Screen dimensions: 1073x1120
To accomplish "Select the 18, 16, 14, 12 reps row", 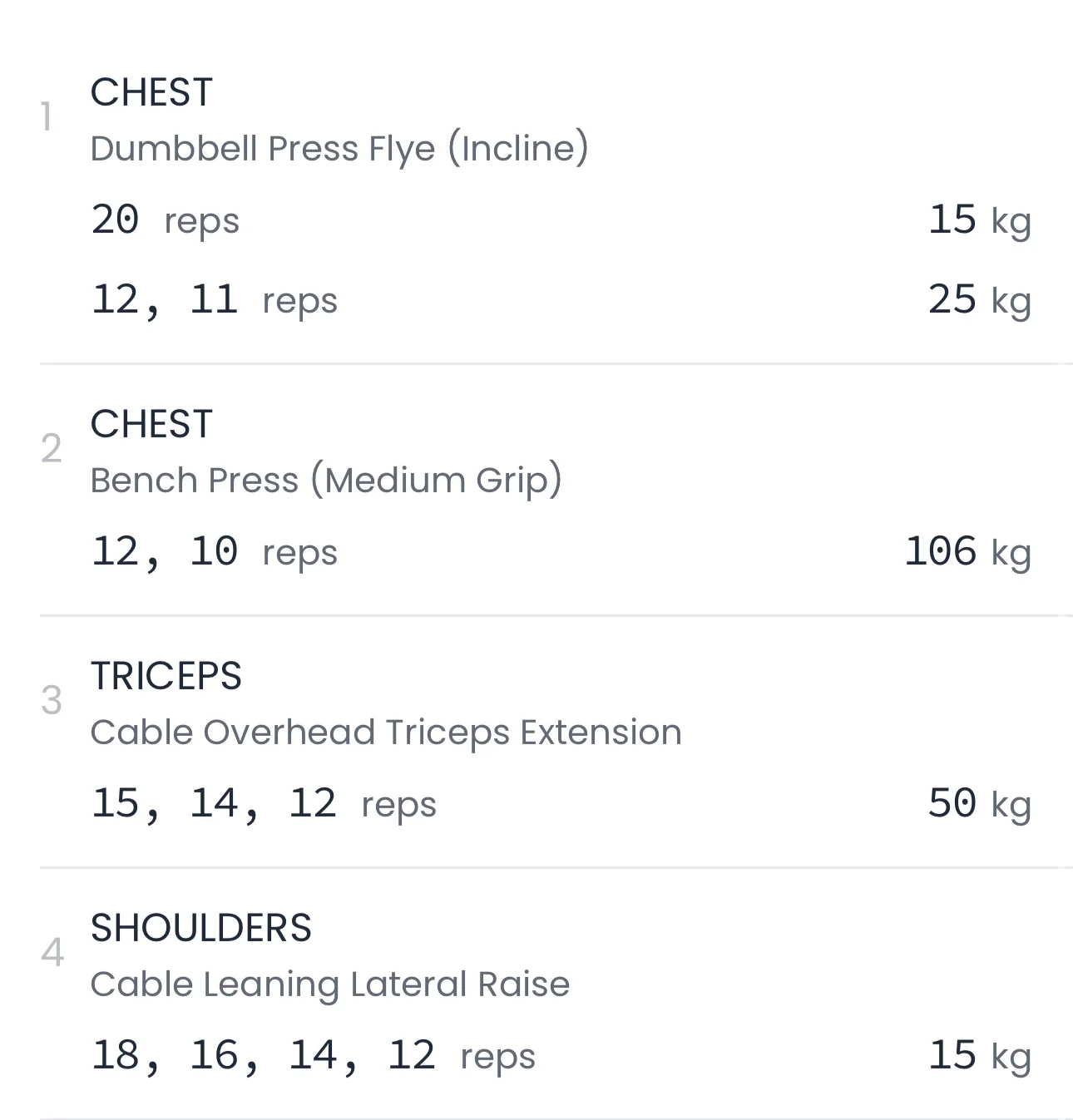I will click(x=312, y=1056).
